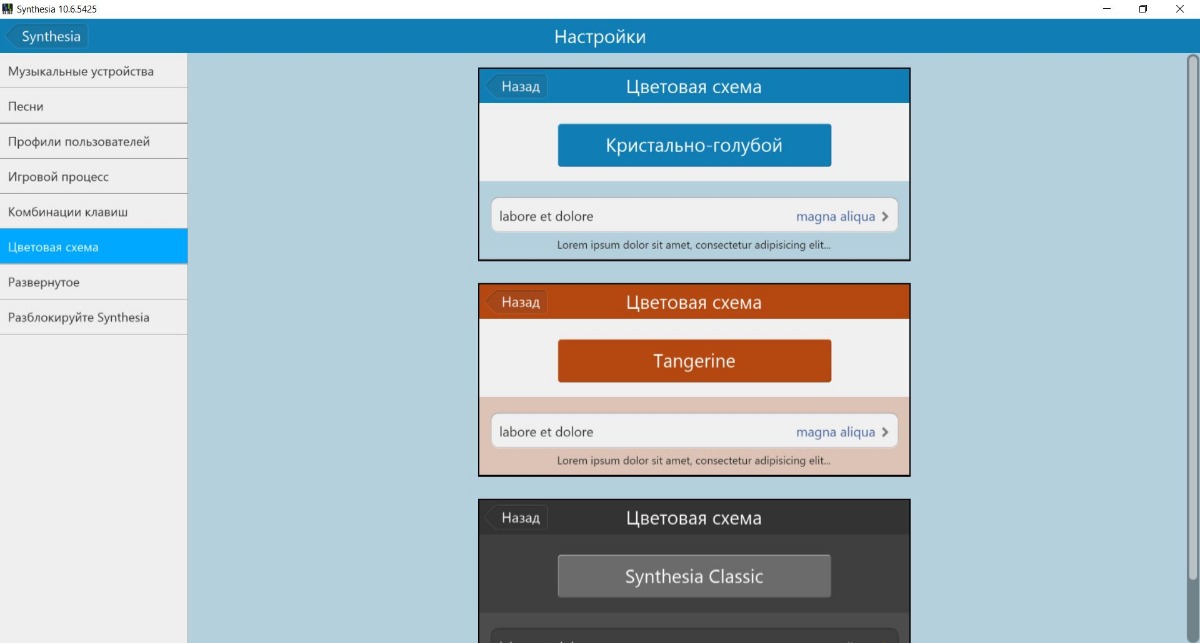Click Назад in the dark Classic preview
The width and height of the screenshot is (1200, 643).
coord(517,518)
